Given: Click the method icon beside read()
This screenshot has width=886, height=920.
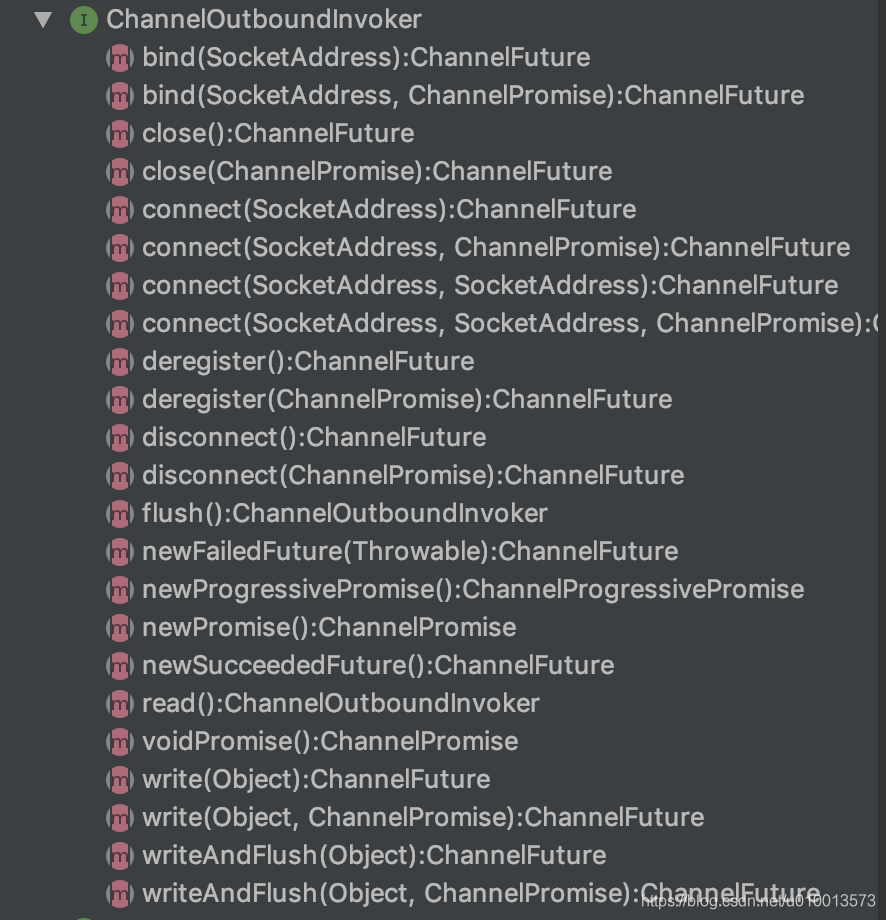Looking at the screenshot, I should (120, 703).
